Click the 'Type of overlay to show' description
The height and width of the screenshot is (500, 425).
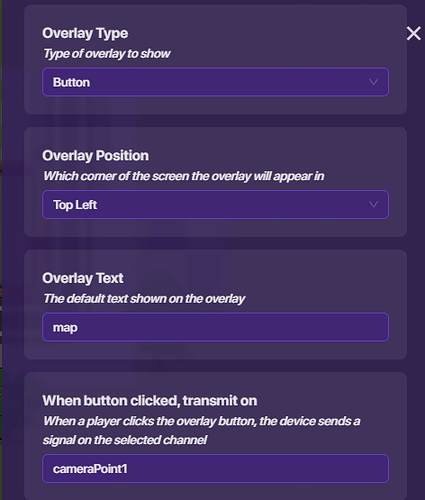[107, 54]
